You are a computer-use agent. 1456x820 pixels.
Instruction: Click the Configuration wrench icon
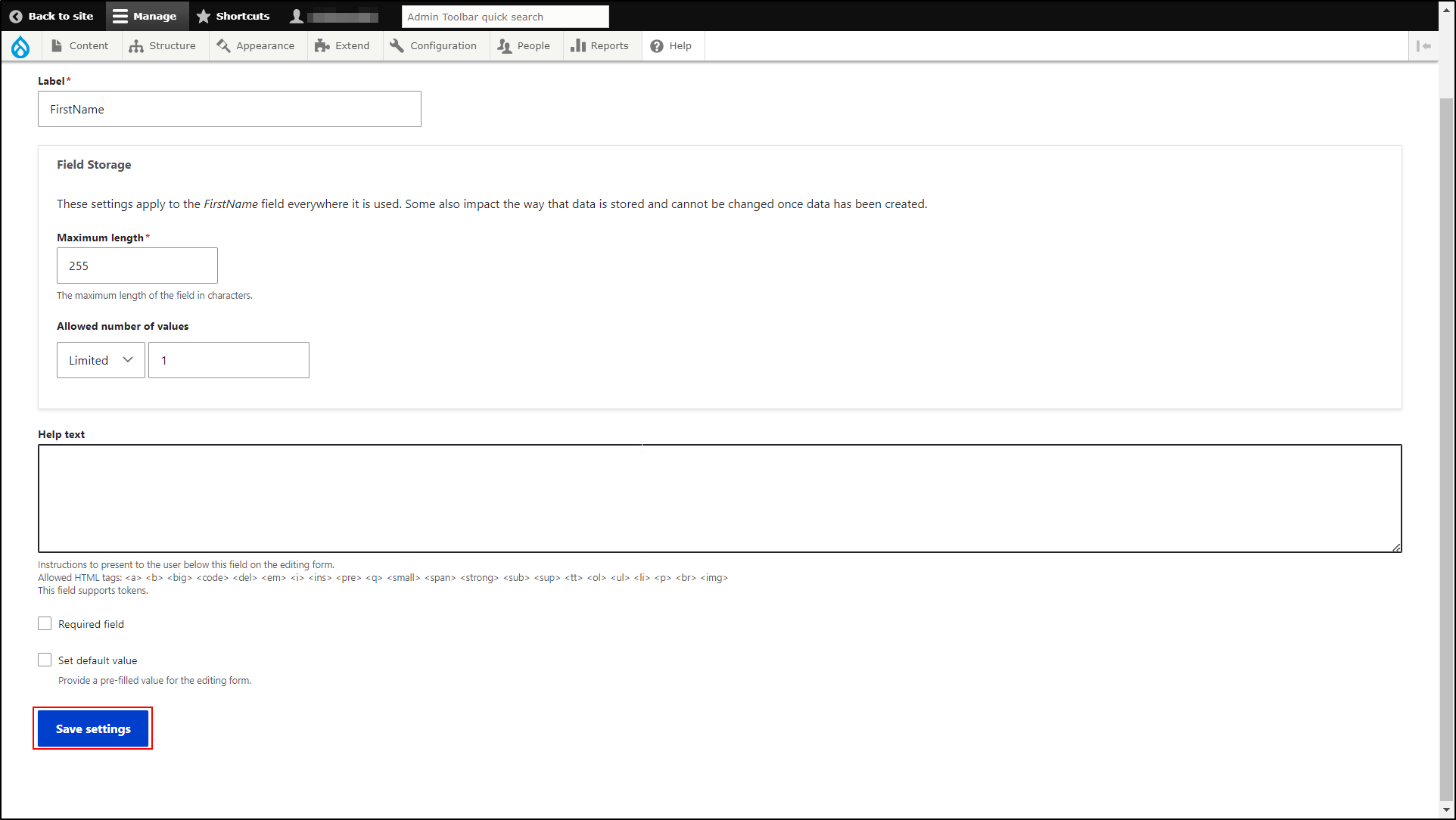tap(397, 45)
